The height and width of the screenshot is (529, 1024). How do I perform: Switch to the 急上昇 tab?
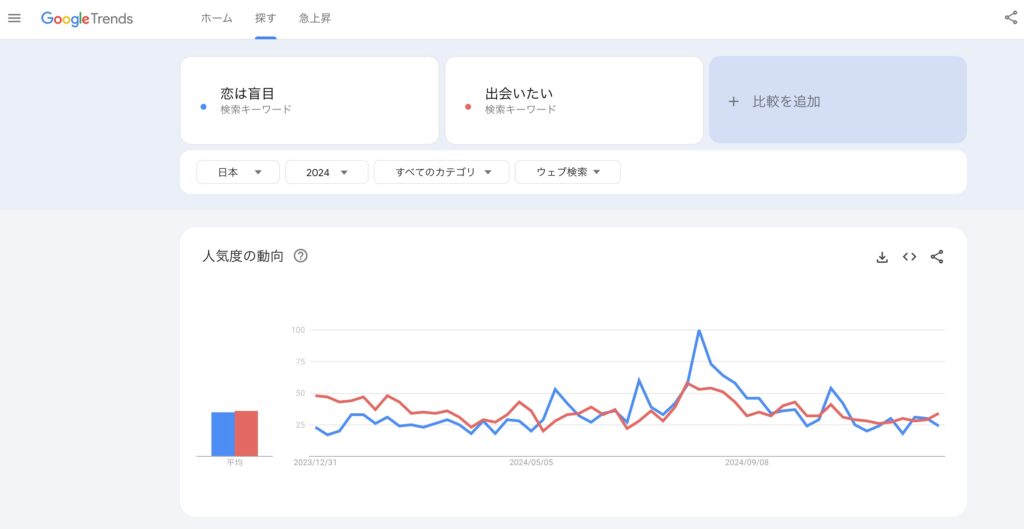click(314, 19)
